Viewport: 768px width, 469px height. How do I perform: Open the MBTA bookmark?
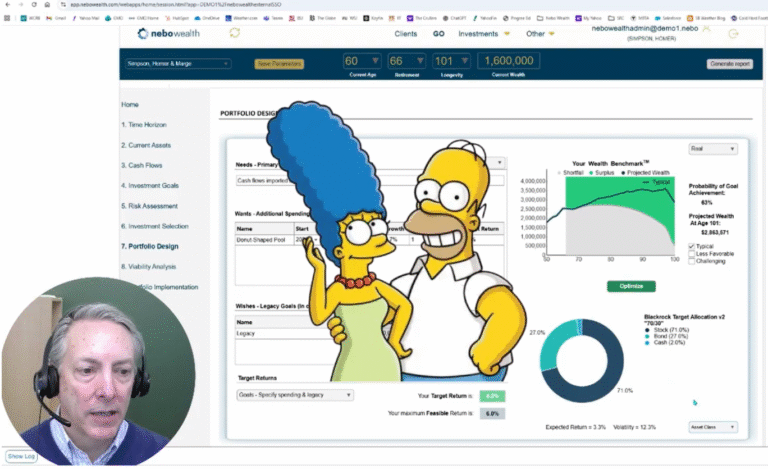(639, 18)
